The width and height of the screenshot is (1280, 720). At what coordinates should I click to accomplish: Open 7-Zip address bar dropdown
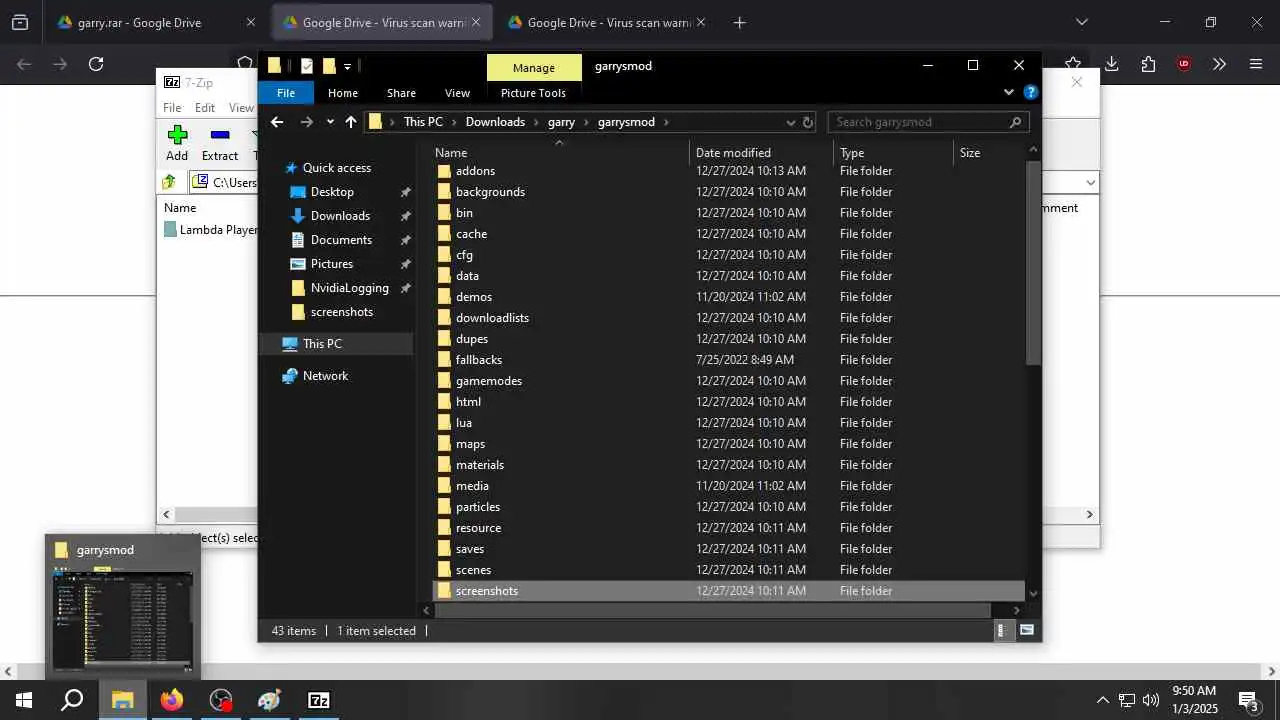point(1090,183)
